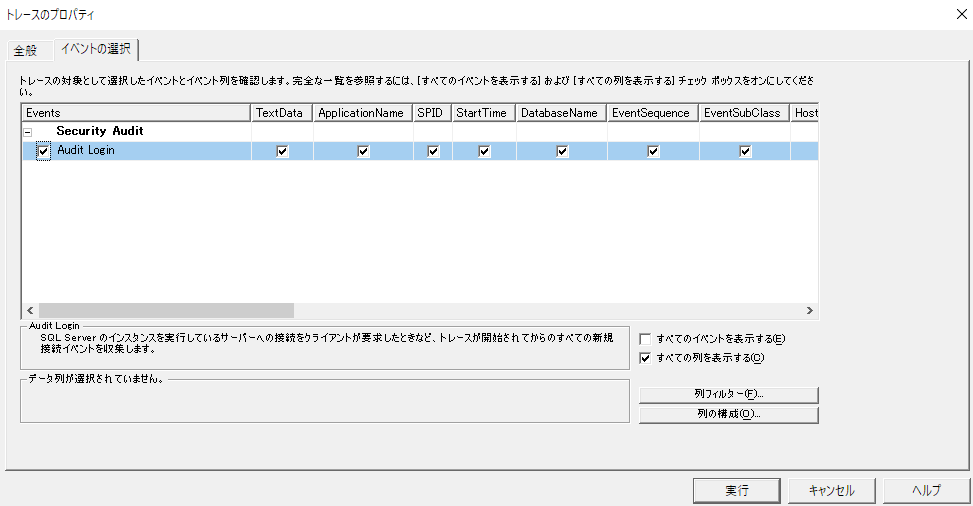Screen dimensions: 973x506
Task: Open 列フィルター(F)... dialog
Action: [x=729, y=394]
